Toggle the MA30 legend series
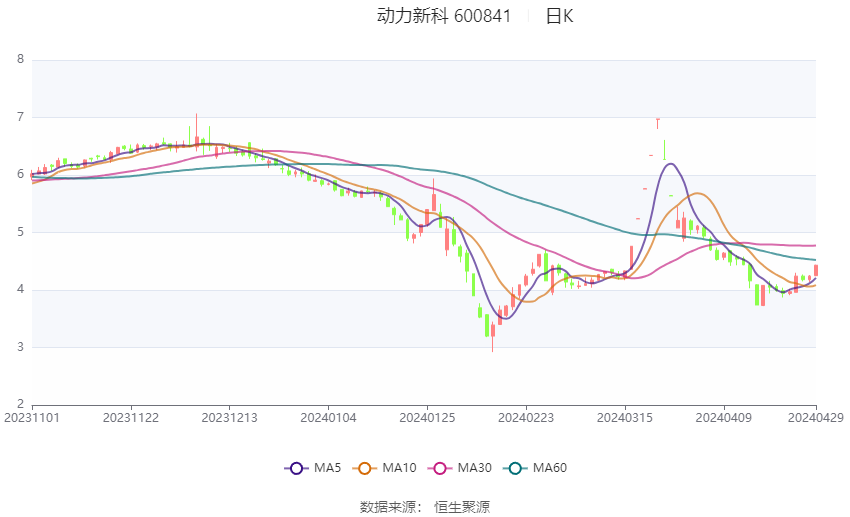 click(x=460, y=468)
